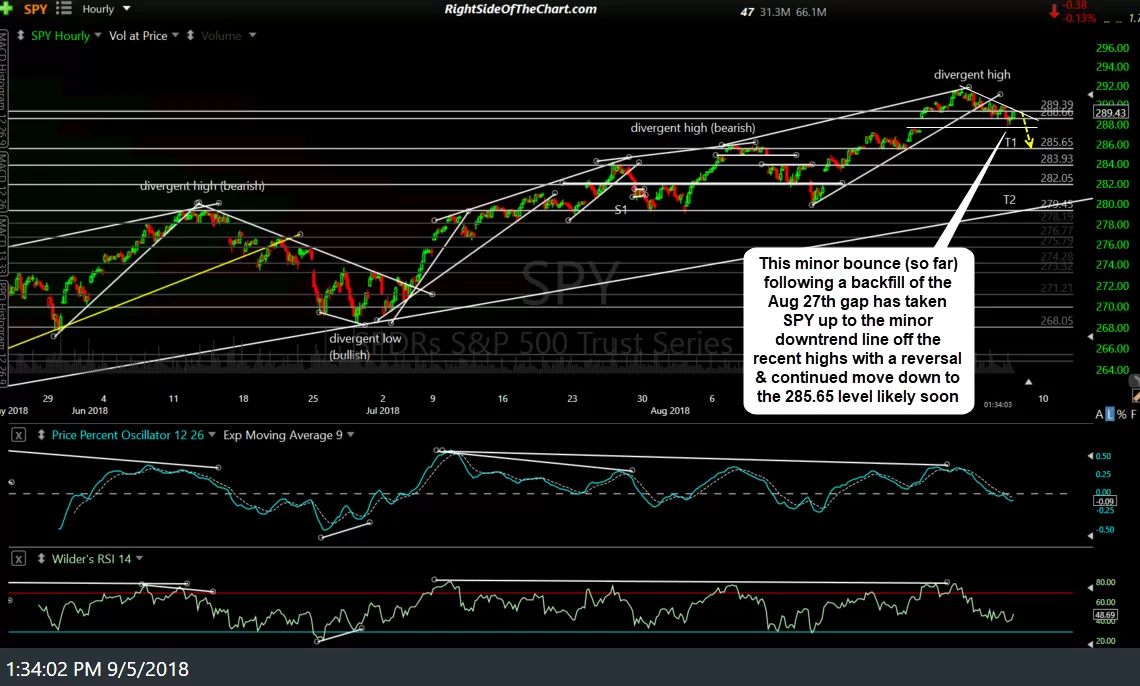The height and width of the screenshot is (686, 1140).
Task: Click the timestamp 1:34:02 PM 9/5/2018
Action: (x=97, y=669)
